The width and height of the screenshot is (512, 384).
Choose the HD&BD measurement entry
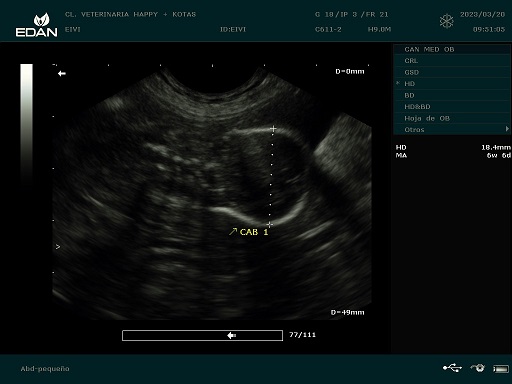click(452, 107)
